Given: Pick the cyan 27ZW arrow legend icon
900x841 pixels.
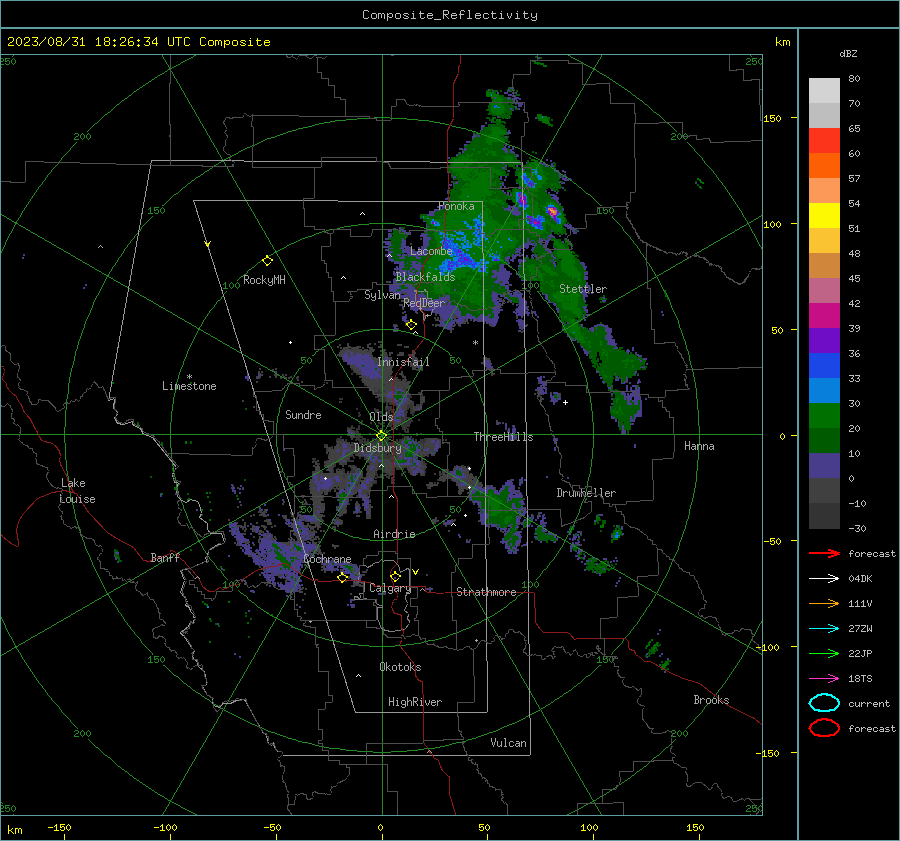Looking at the screenshot, I should (x=824, y=629).
